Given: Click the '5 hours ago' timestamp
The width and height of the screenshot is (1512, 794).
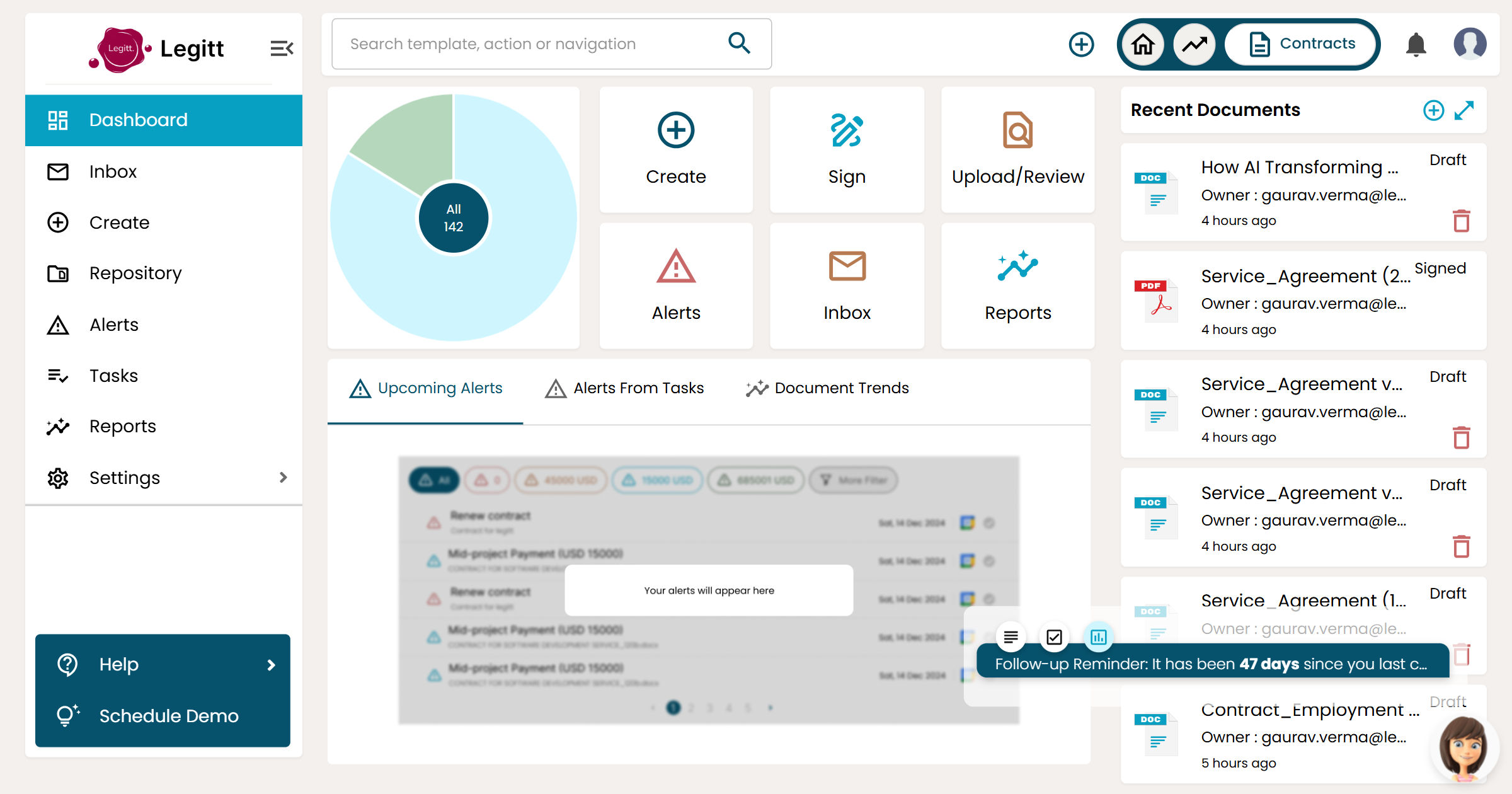Looking at the screenshot, I should click(x=1238, y=763).
